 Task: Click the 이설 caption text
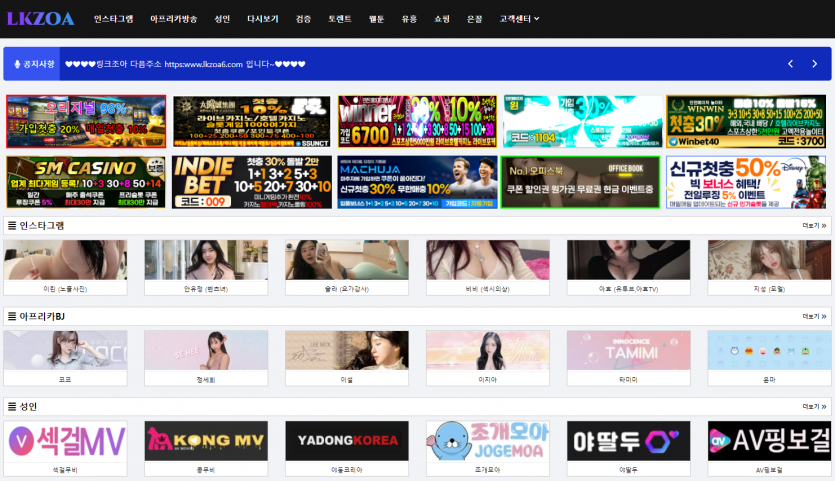tap(347, 379)
